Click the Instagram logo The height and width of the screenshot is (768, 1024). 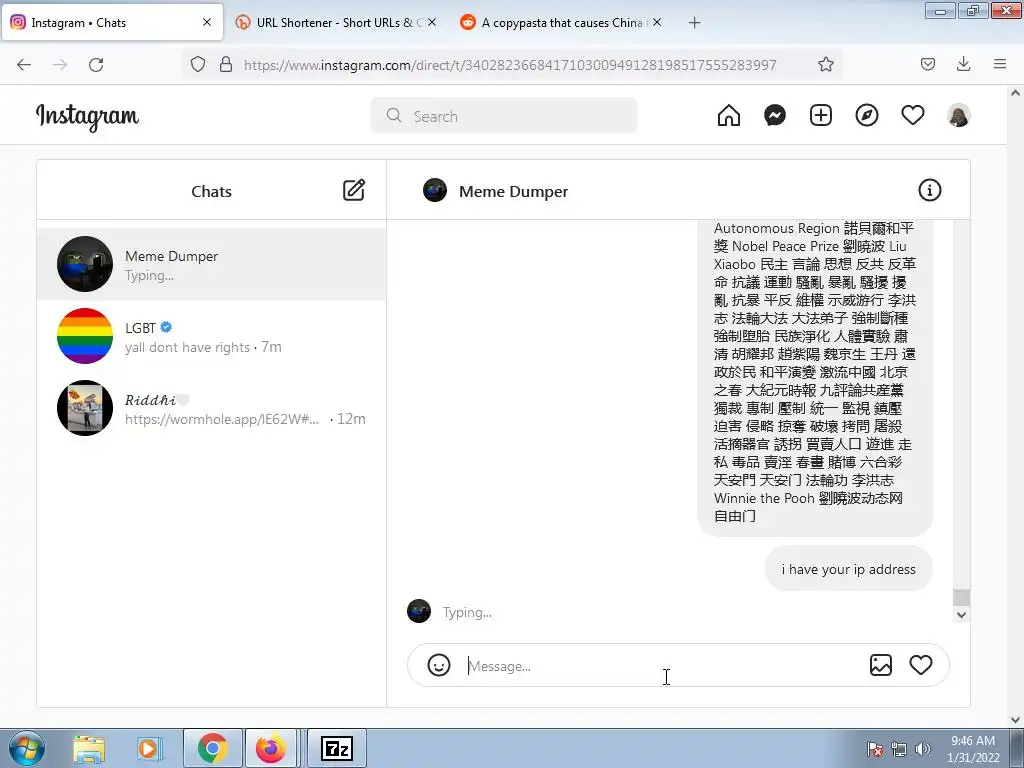pos(87,117)
